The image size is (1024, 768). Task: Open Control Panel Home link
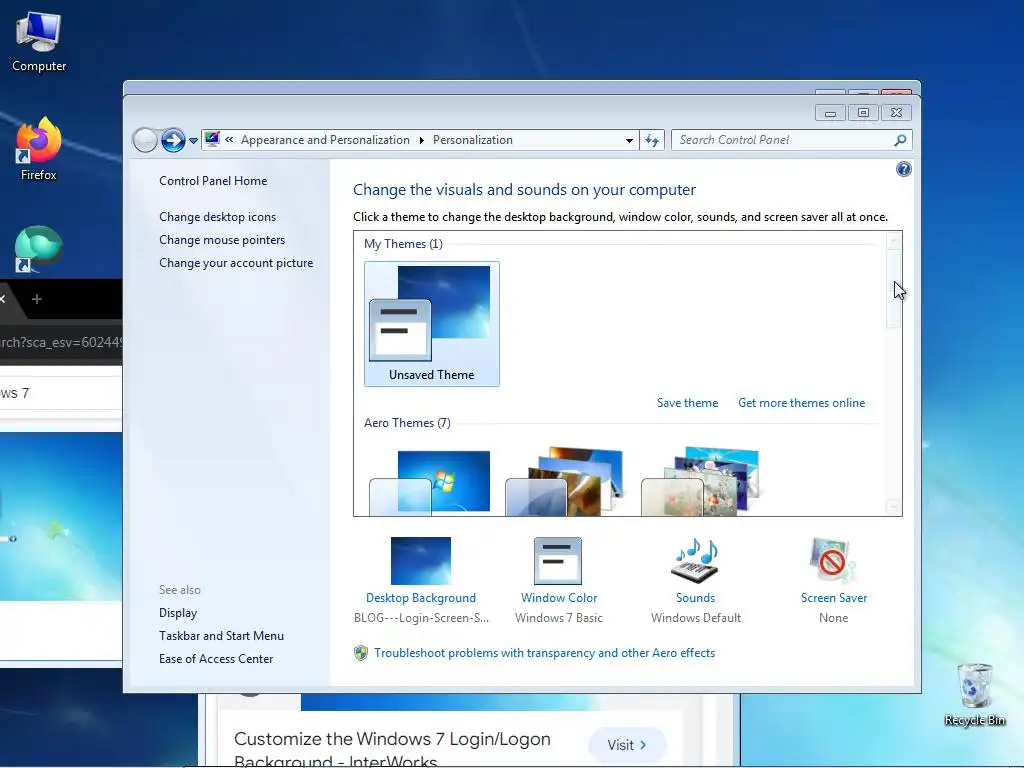(213, 181)
